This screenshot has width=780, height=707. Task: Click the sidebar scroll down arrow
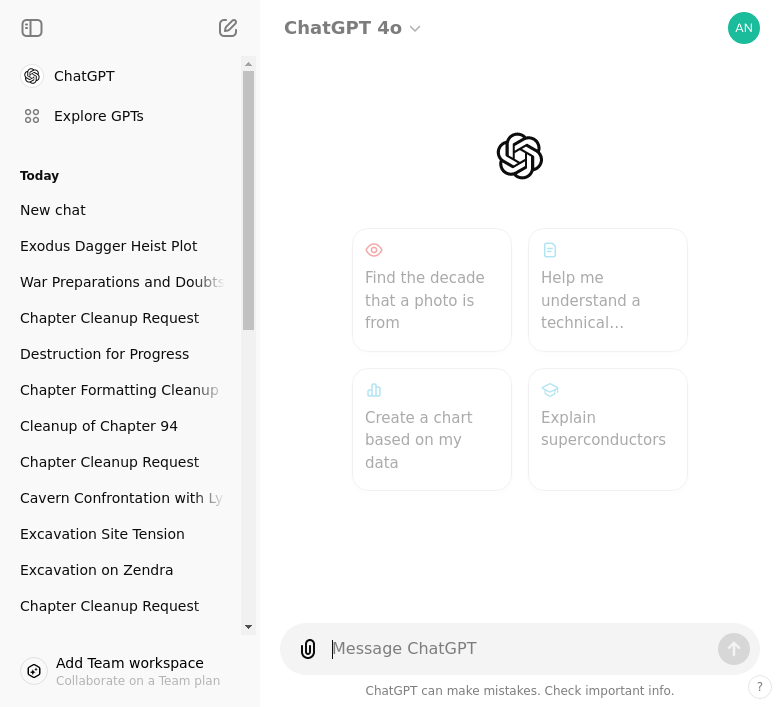click(x=249, y=627)
